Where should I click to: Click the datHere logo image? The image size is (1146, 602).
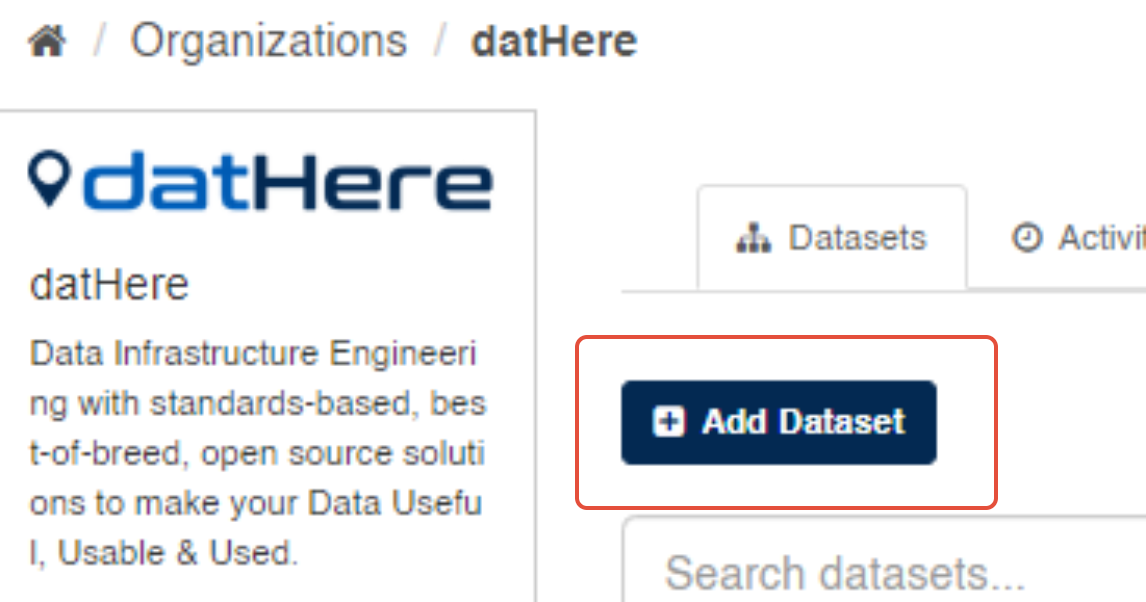(260, 181)
